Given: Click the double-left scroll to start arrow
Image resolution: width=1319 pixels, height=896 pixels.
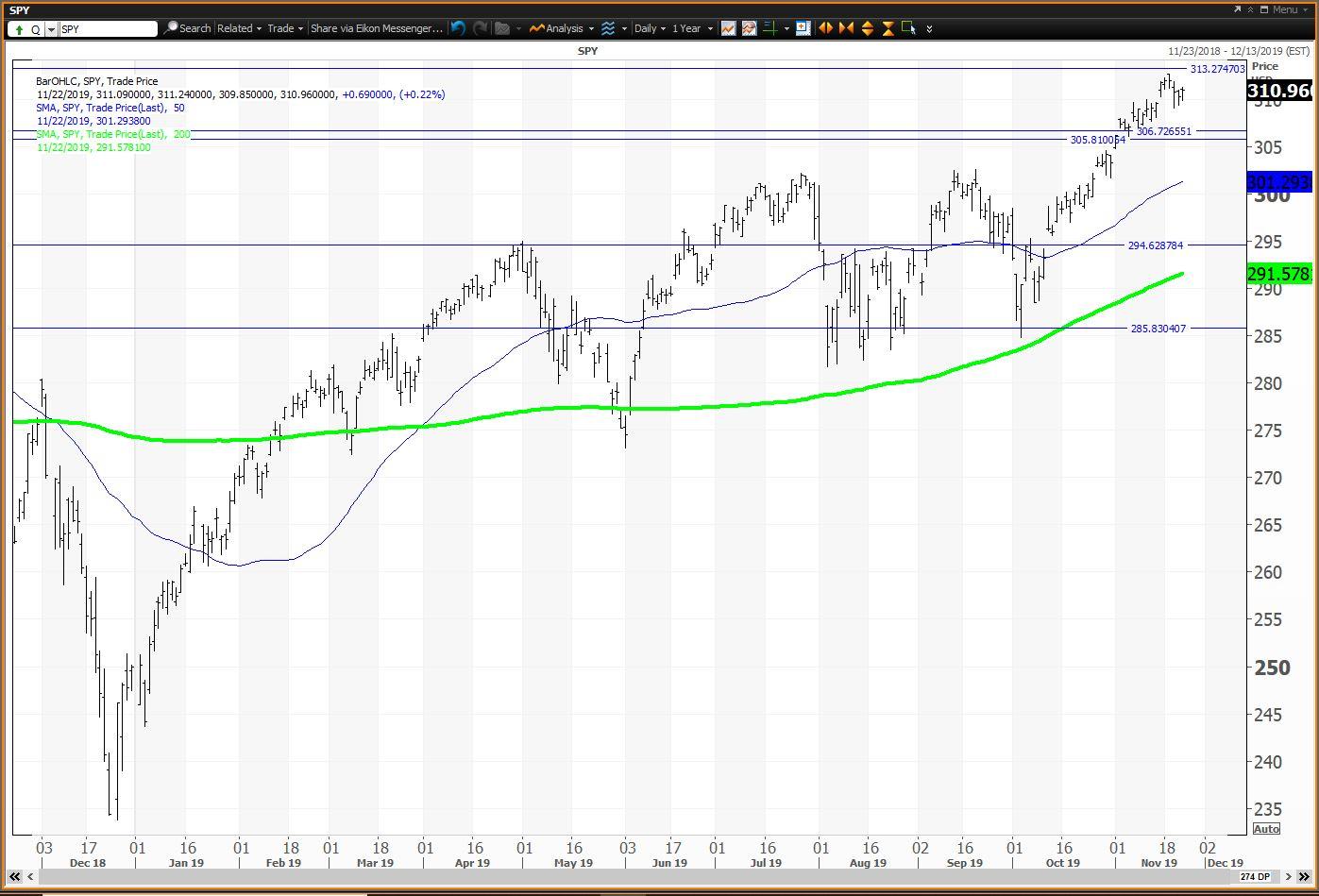Looking at the screenshot, I should [15, 877].
